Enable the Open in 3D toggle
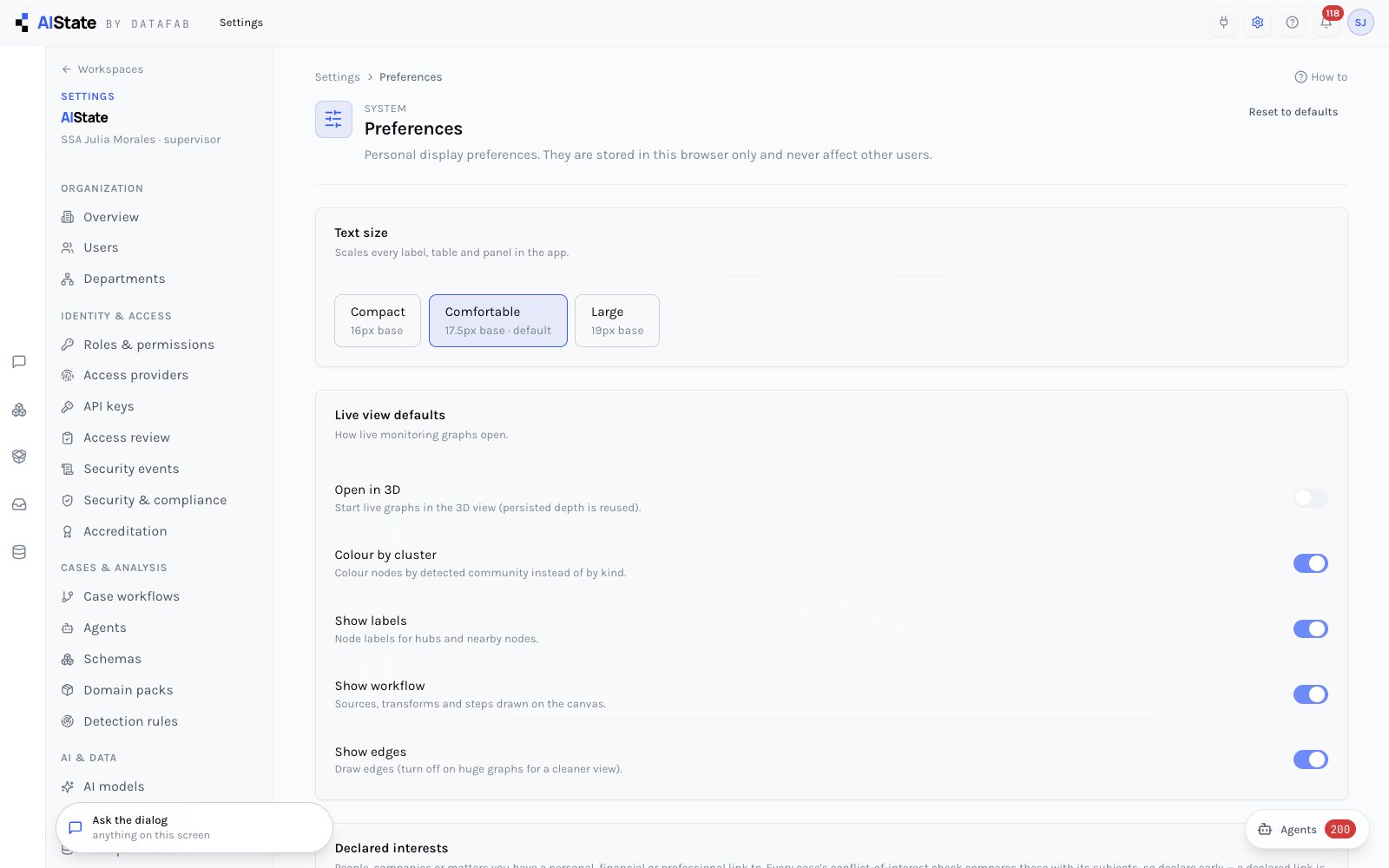This screenshot has width=1389, height=868. (x=1310, y=498)
